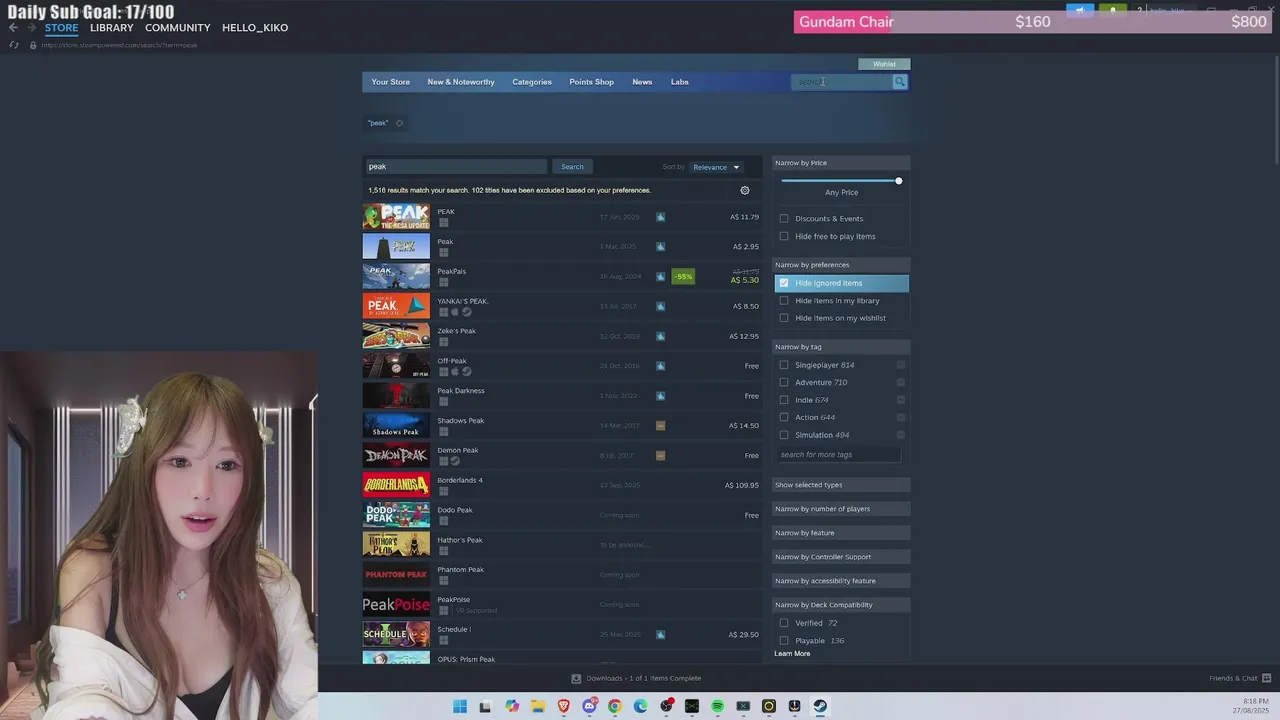
Task: Reload the page with refresh icon
Action: pyautogui.click(x=14, y=45)
